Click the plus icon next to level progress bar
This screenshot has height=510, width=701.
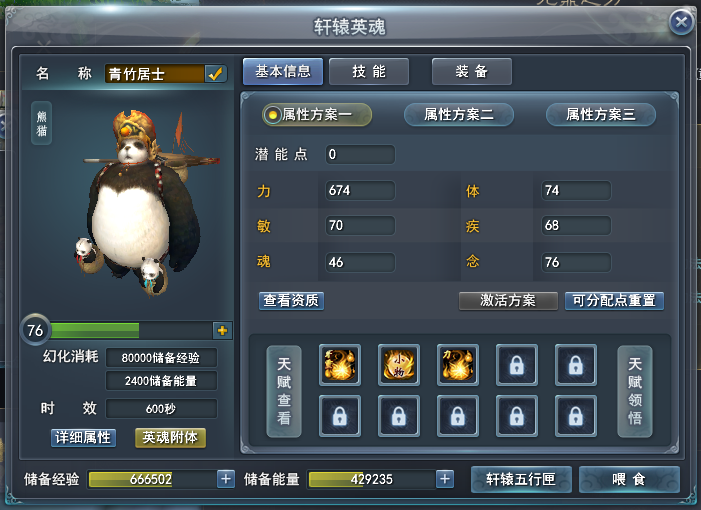(222, 330)
